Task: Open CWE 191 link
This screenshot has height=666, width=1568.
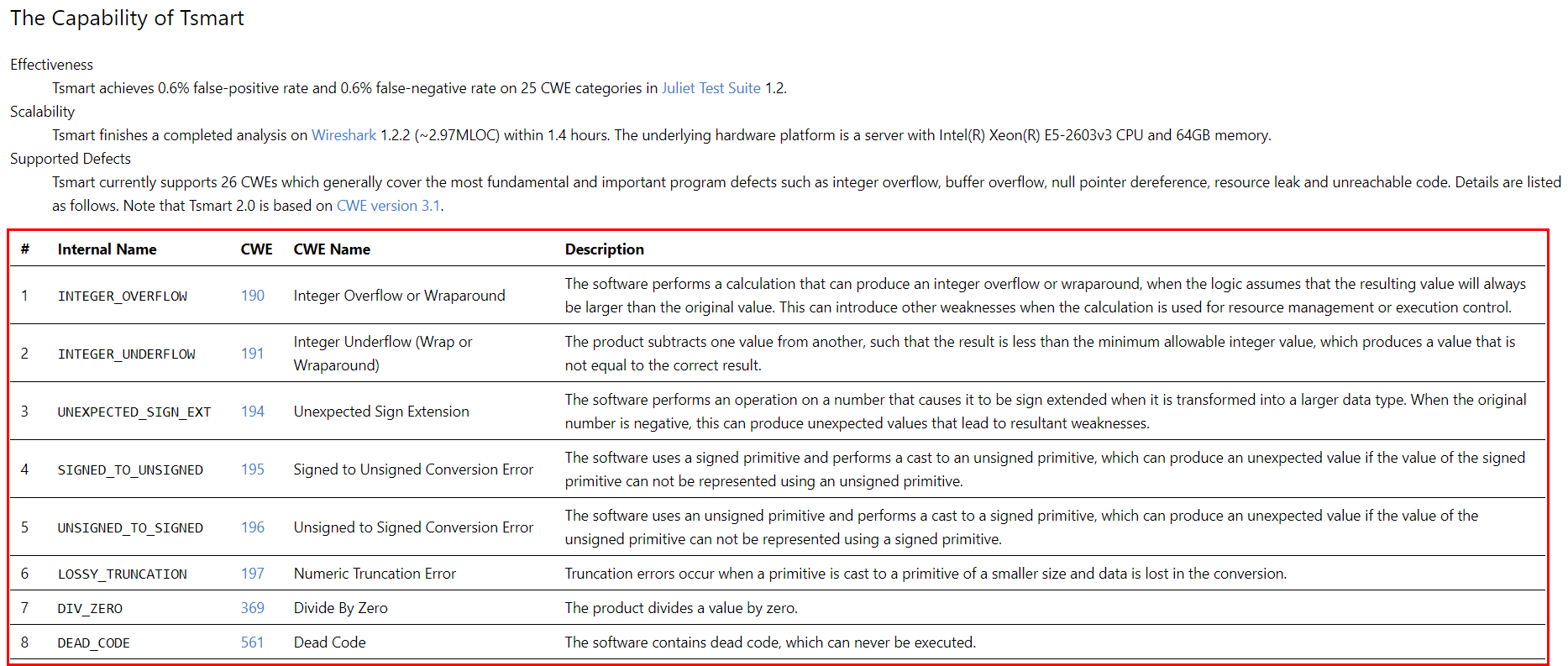Action: [253, 354]
